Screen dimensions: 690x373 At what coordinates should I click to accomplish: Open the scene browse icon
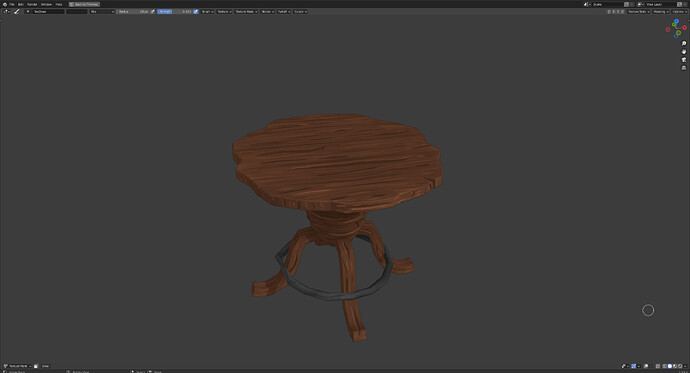(x=586, y=4)
